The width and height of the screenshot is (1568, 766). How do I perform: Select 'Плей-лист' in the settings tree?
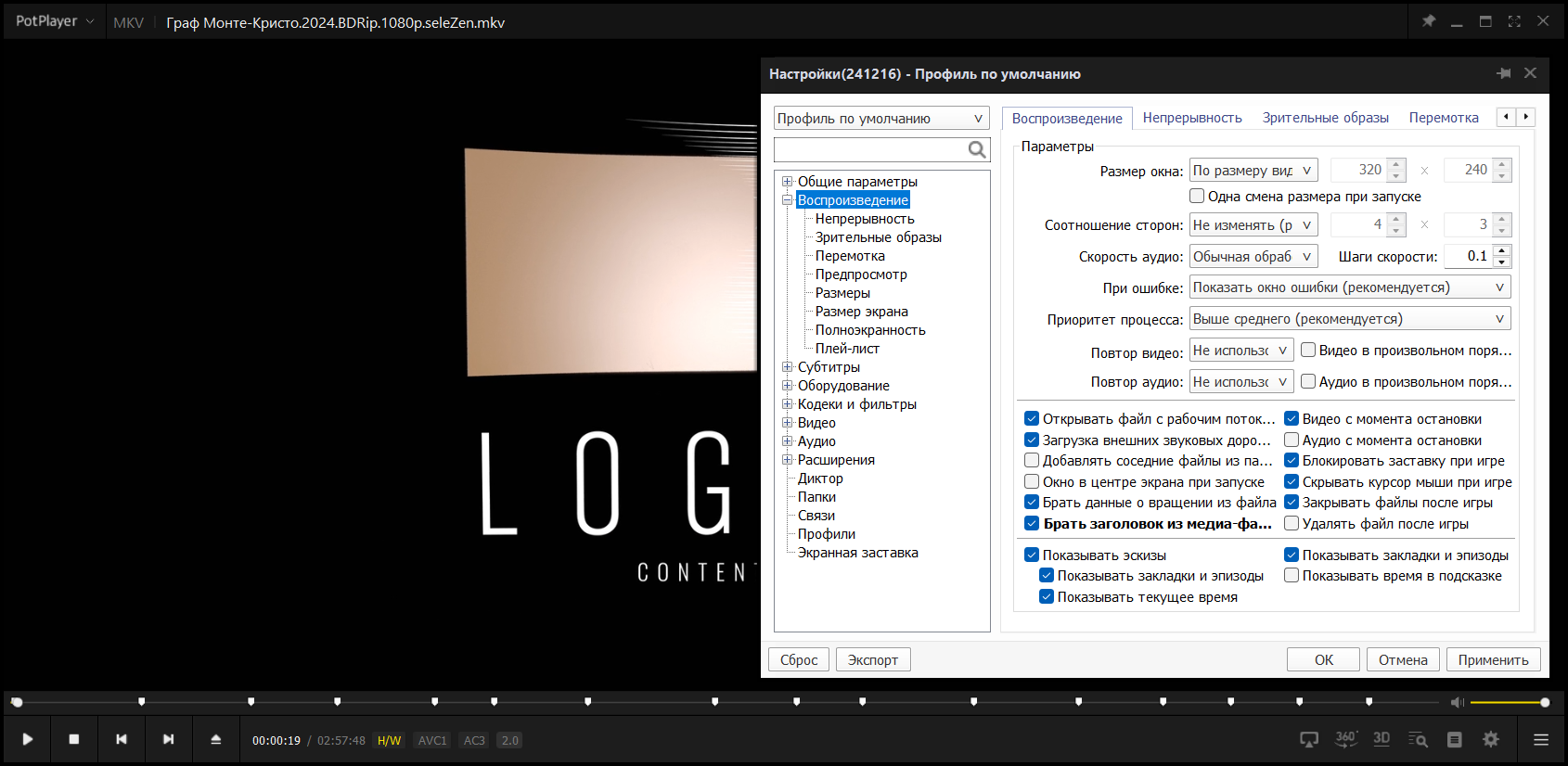(847, 349)
